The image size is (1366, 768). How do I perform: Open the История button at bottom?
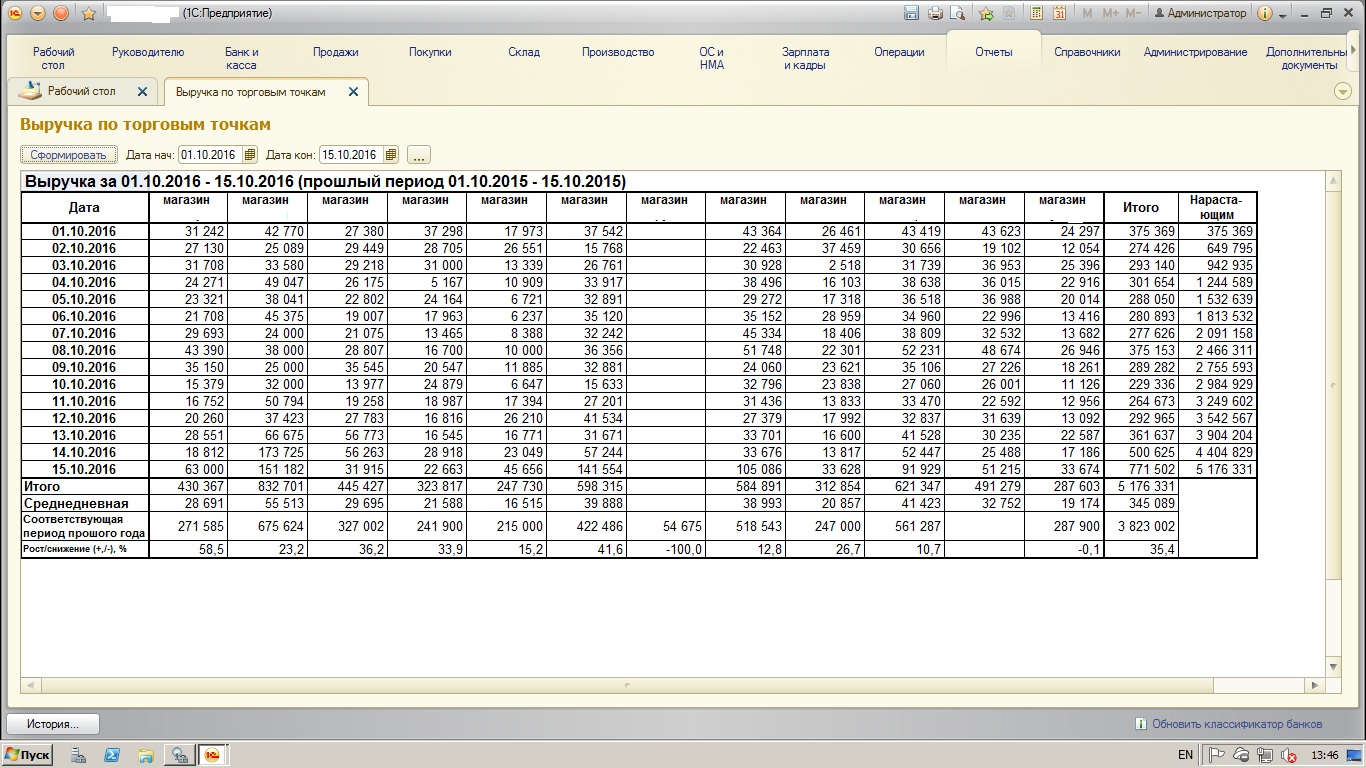tap(52, 724)
